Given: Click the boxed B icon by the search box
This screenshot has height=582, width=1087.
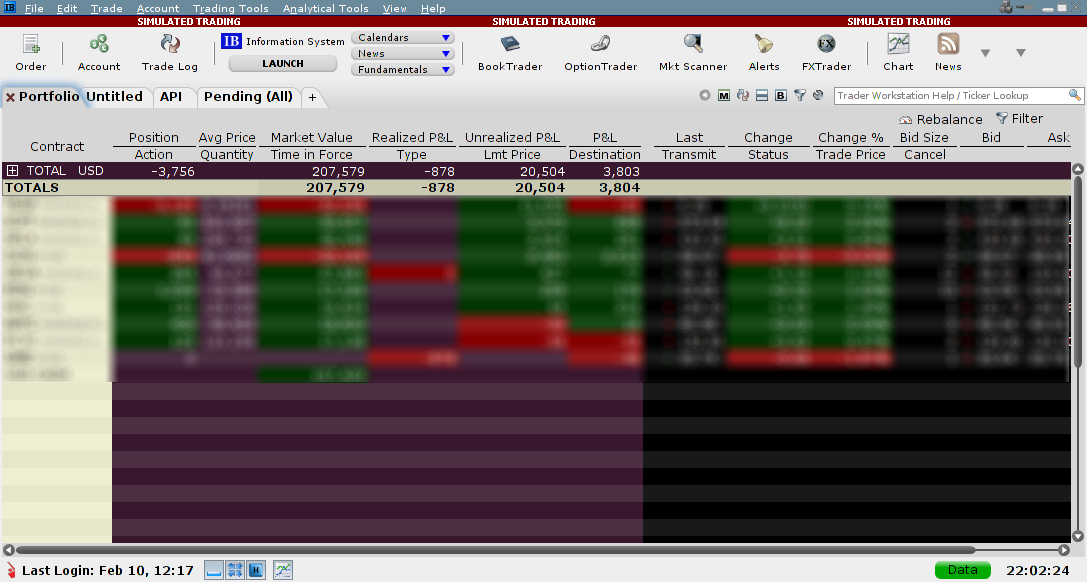Looking at the screenshot, I should tap(781, 96).
